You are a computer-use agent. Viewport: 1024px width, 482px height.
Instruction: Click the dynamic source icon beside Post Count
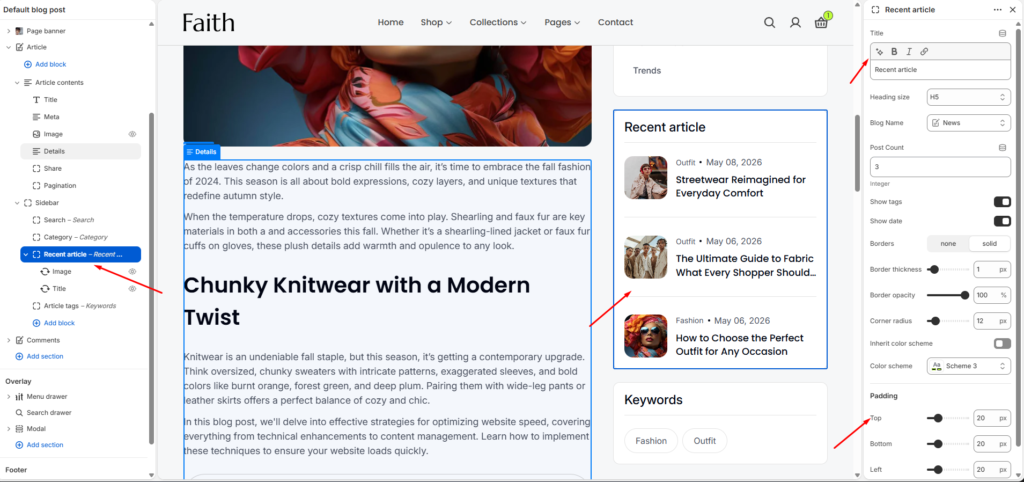tap(1002, 148)
